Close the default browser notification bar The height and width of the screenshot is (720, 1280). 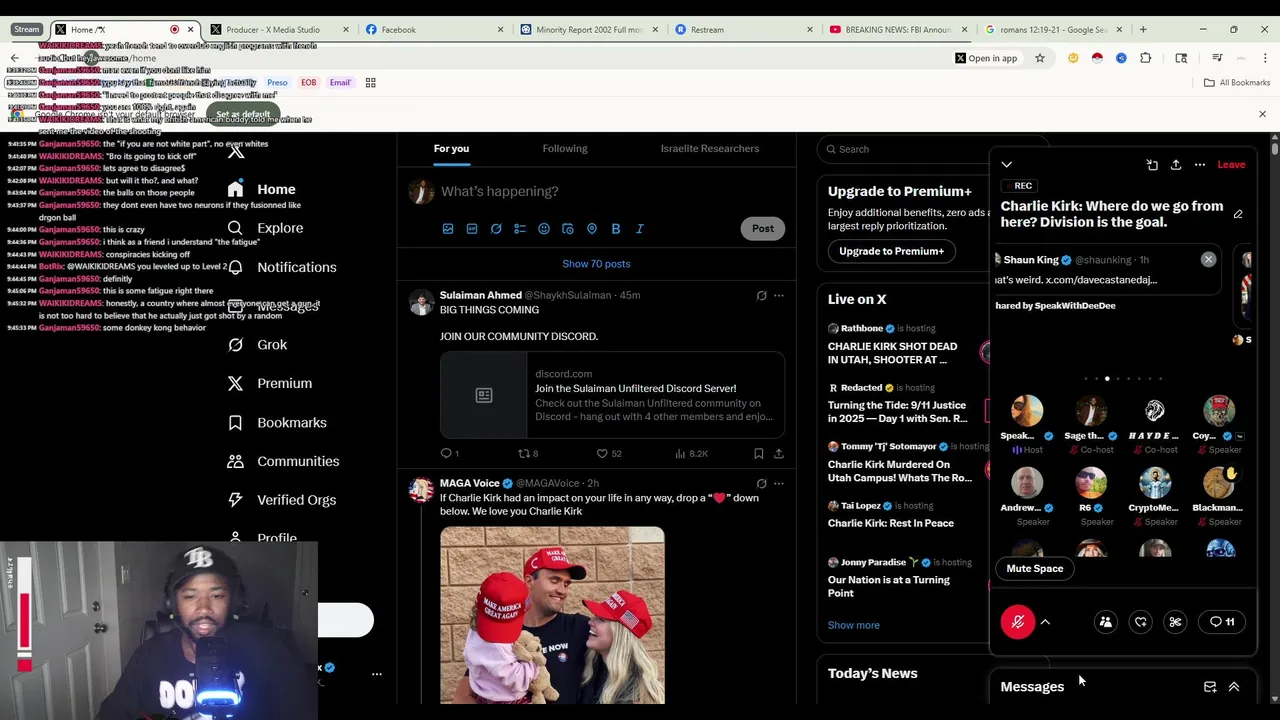(x=1262, y=115)
